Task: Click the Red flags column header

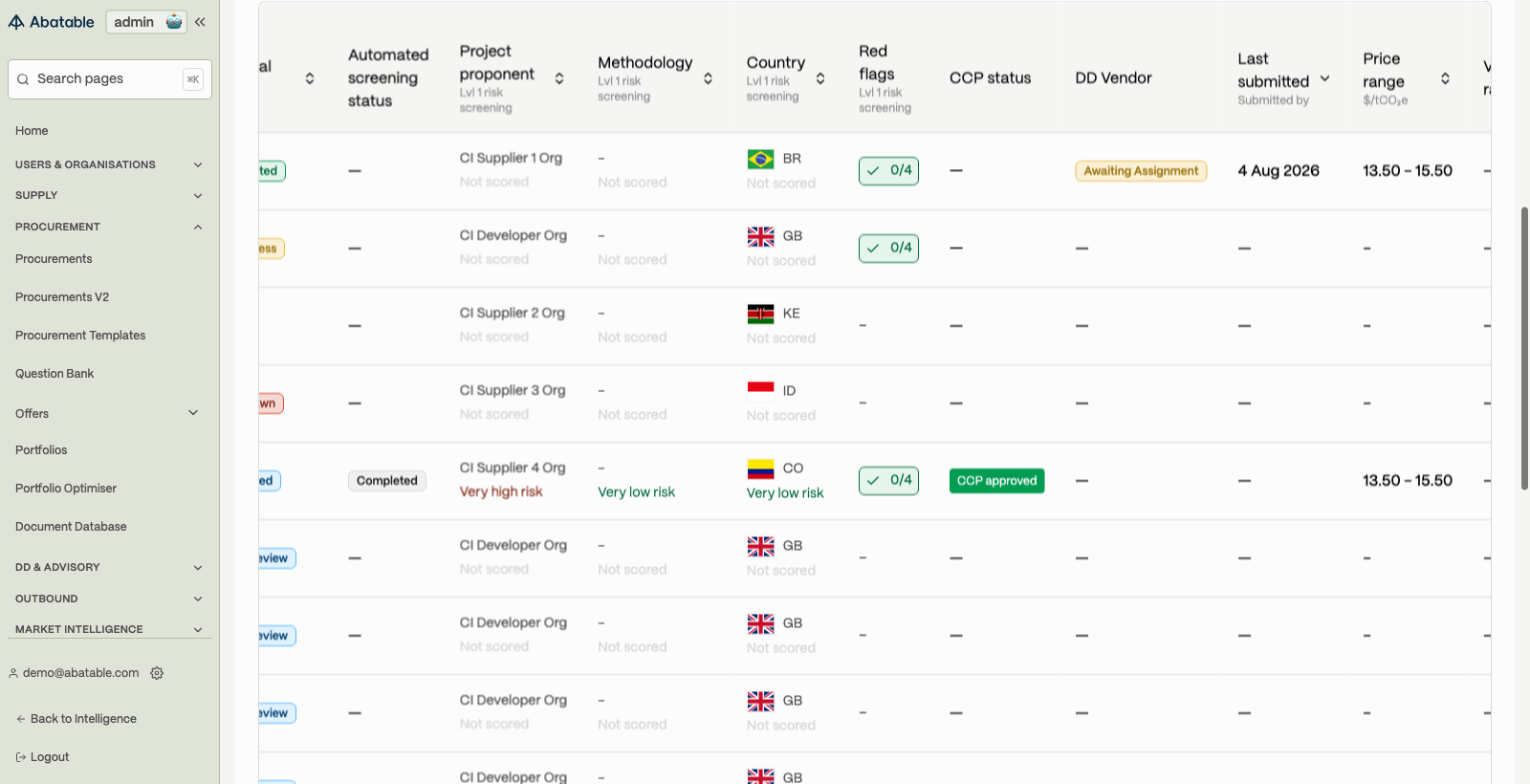Action: (877, 63)
